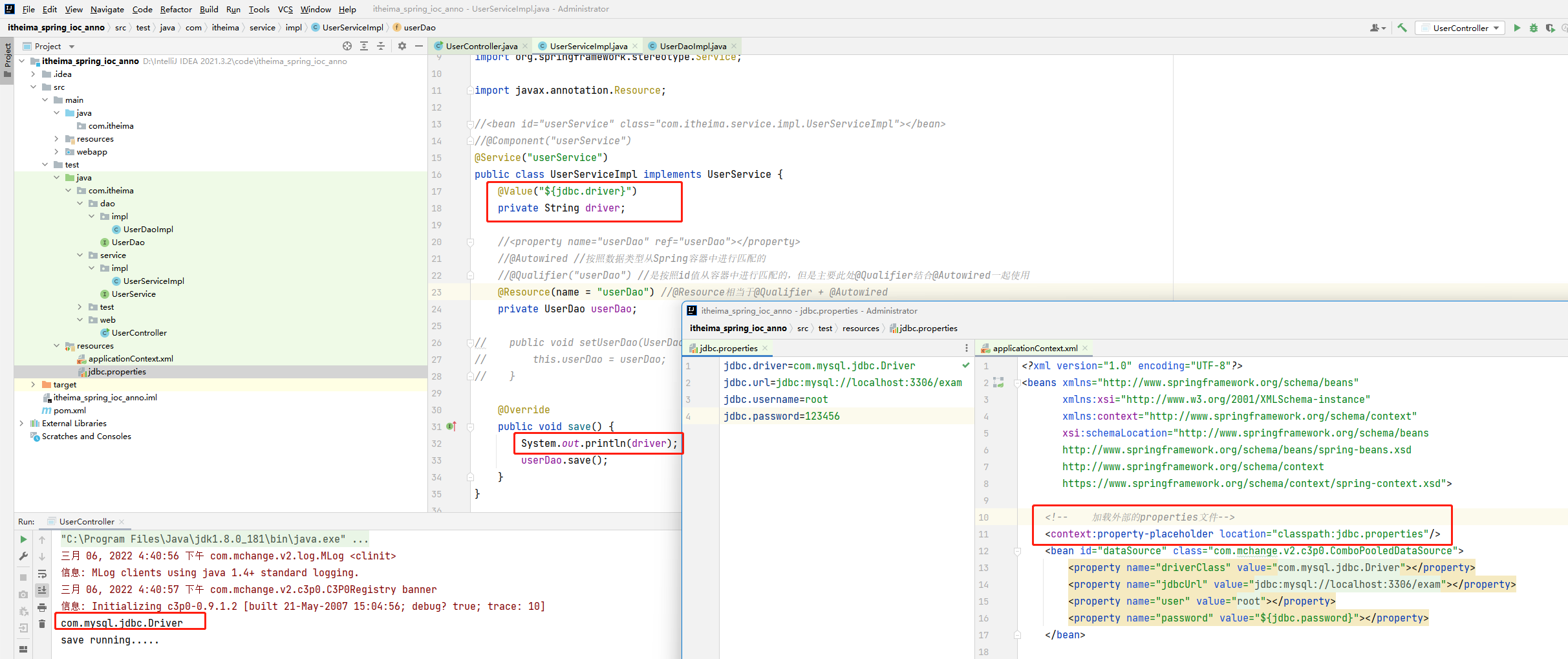Open the vertical Project tool window tab
Screen dimensions: 1568x659
(7, 59)
